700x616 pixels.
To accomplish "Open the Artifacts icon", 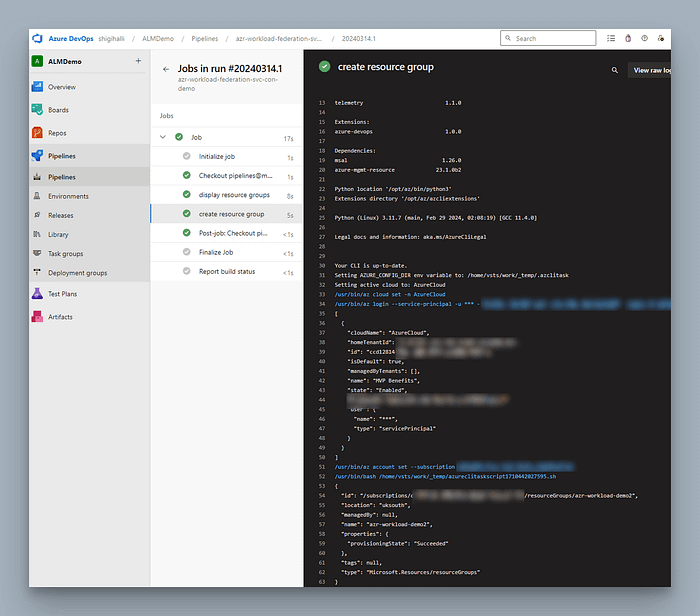I will [38, 317].
